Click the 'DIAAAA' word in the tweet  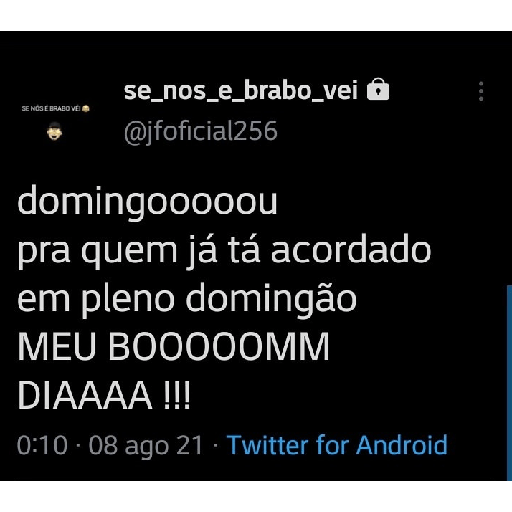click(x=85, y=395)
